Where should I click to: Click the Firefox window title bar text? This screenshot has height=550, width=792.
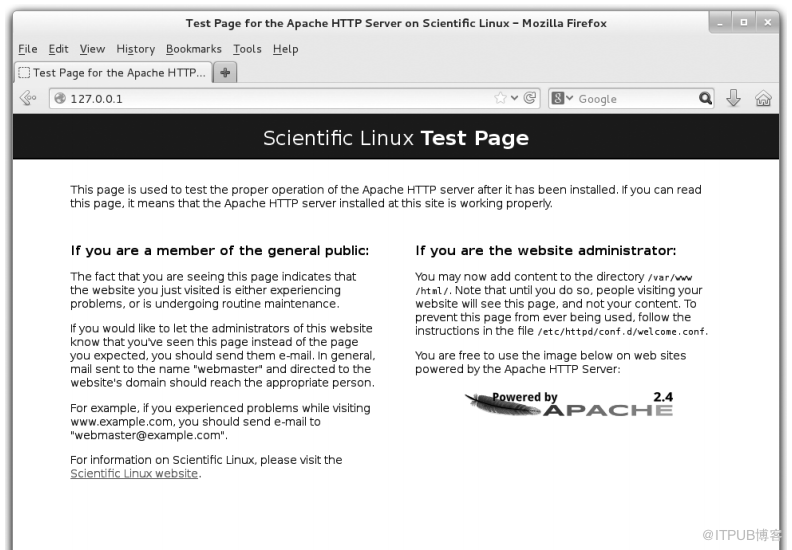click(x=396, y=23)
